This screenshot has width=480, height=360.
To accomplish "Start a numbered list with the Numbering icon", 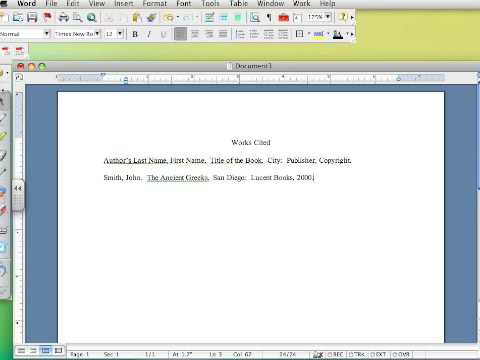I will click(x=240, y=34).
